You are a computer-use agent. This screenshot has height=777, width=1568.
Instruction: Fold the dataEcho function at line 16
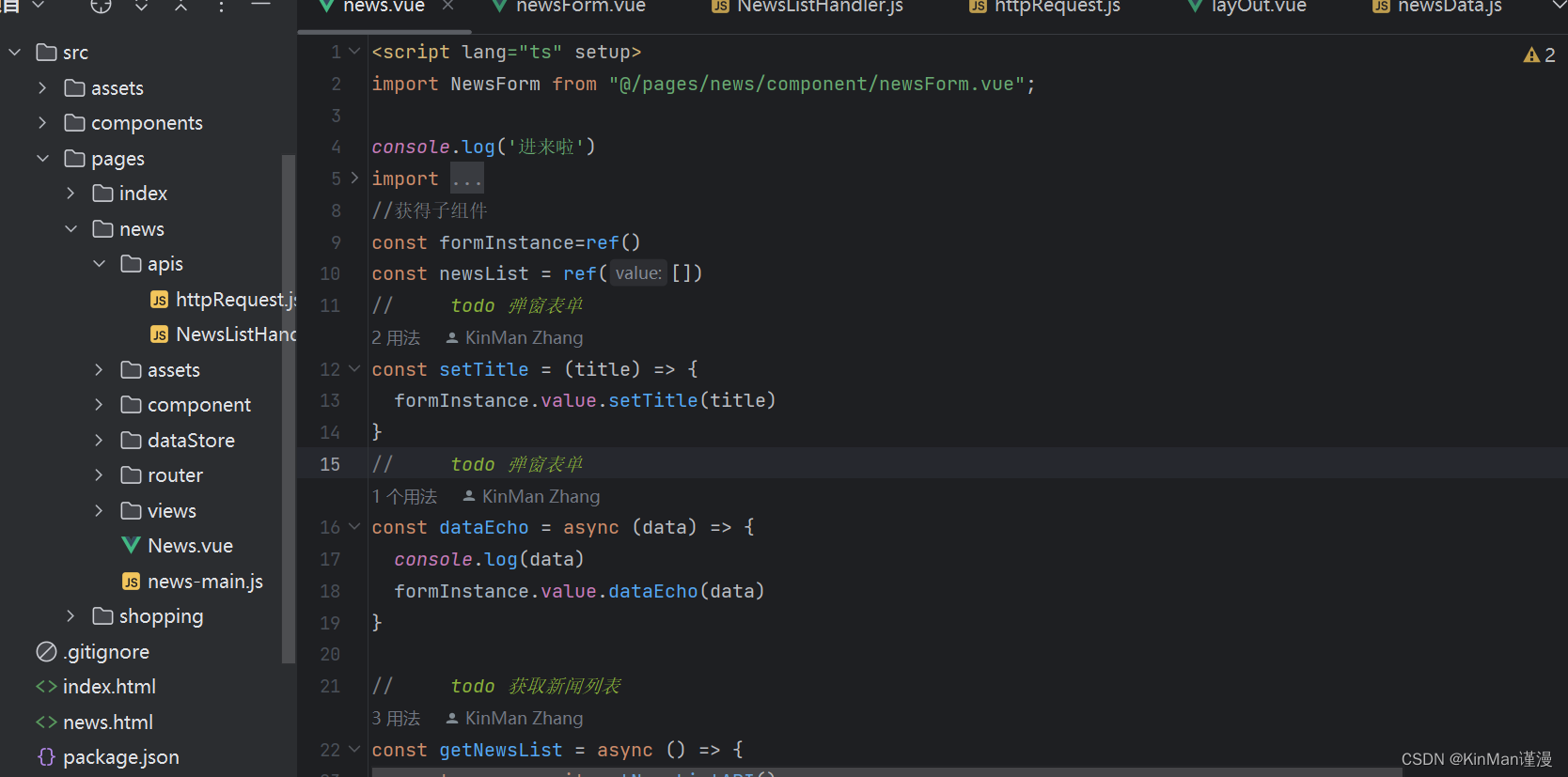click(354, 527)
